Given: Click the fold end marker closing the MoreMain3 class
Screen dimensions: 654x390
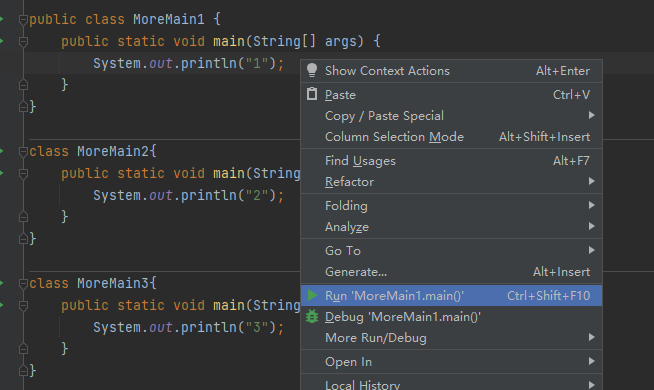Looking at the screenshot, I should point(23,370).
